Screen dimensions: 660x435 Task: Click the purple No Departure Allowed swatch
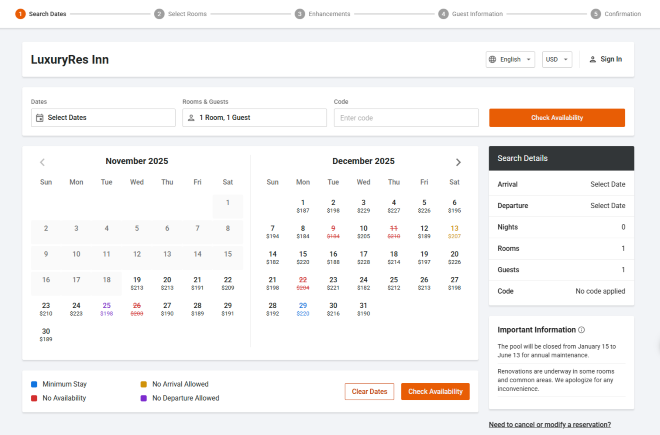(x=144, y=398)
